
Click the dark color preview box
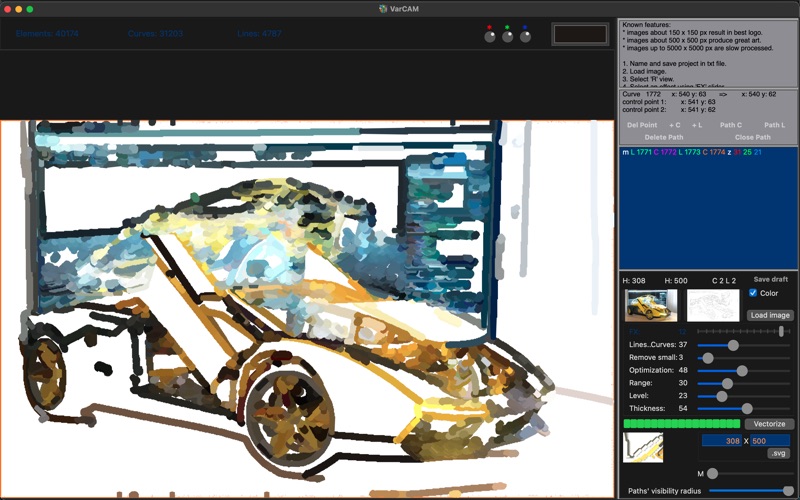580,34
